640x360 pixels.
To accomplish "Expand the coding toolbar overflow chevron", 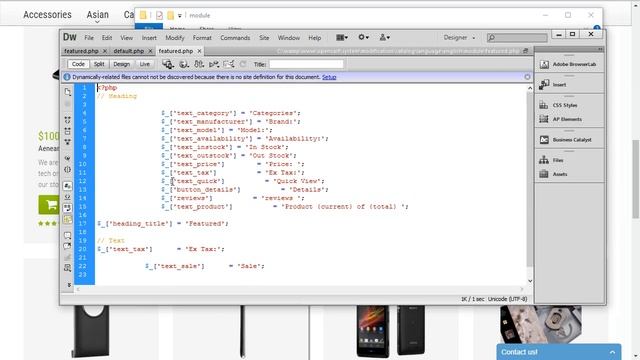I will pos(69,284).
